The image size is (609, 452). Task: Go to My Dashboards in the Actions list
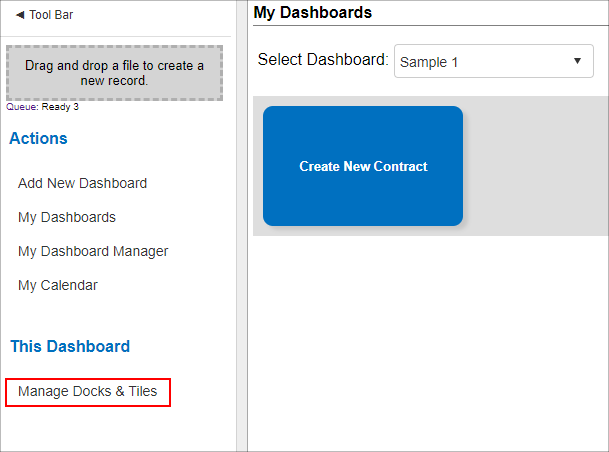[x=67, y=217]
